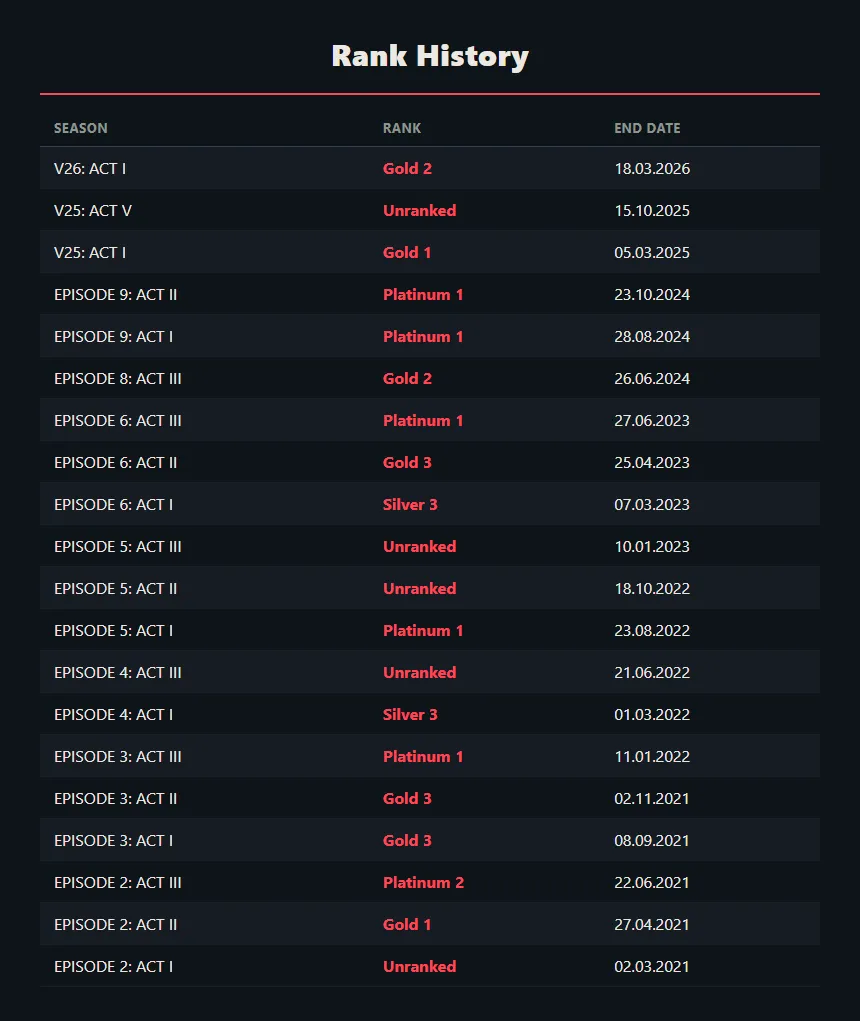The height and width of the screenshot is (1021, 860).
Task: Click Unranked rank dated 15.10.2025
Action: (x=419, y=210)
